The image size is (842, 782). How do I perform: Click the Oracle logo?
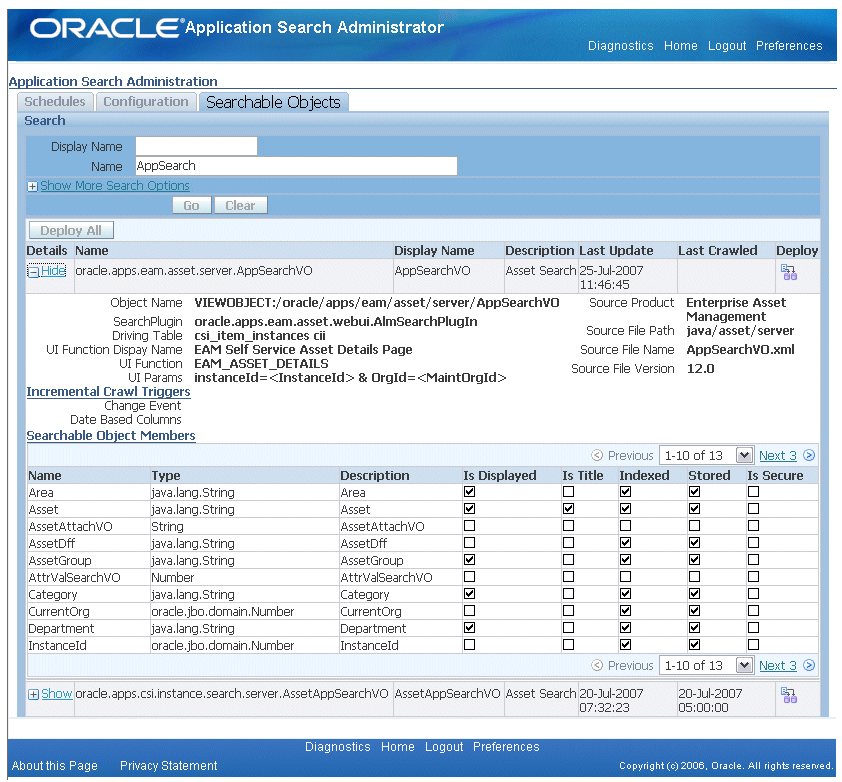pos(105,28)
